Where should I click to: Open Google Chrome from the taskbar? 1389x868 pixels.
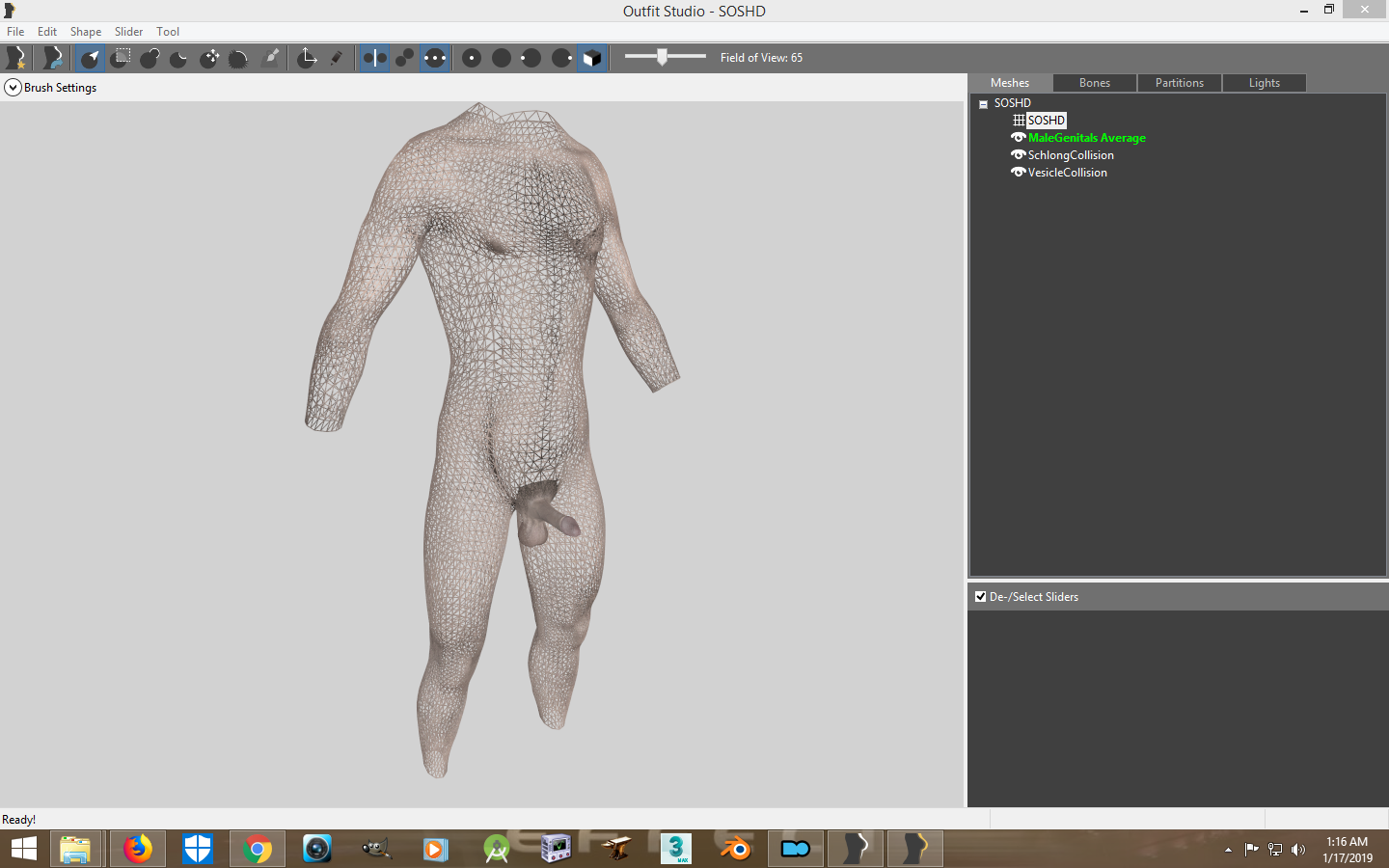[258, 849]
